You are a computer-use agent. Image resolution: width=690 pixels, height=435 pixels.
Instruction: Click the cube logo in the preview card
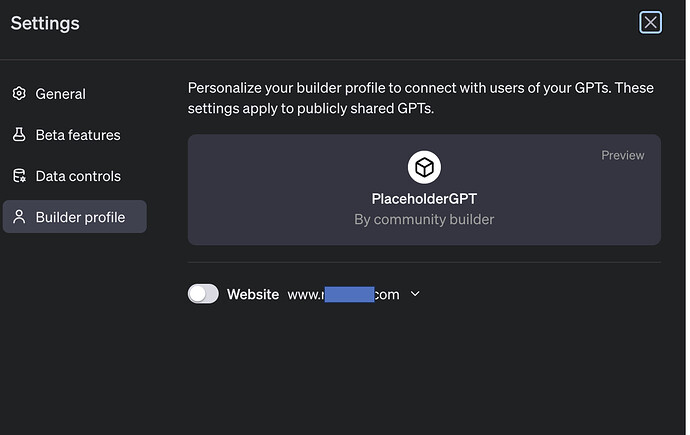coord(424,167)
